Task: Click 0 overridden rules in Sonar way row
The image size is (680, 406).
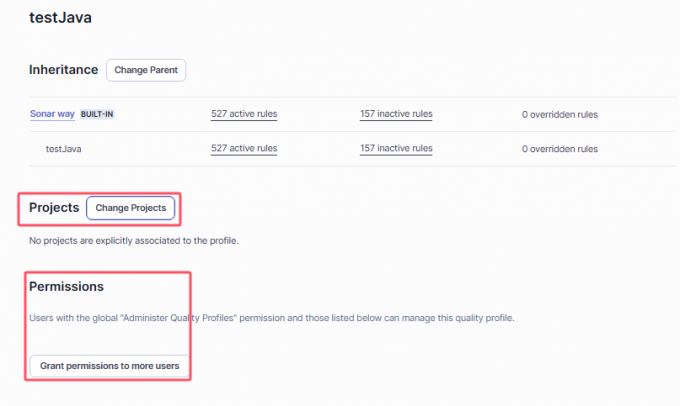Action: coord(559,115)
